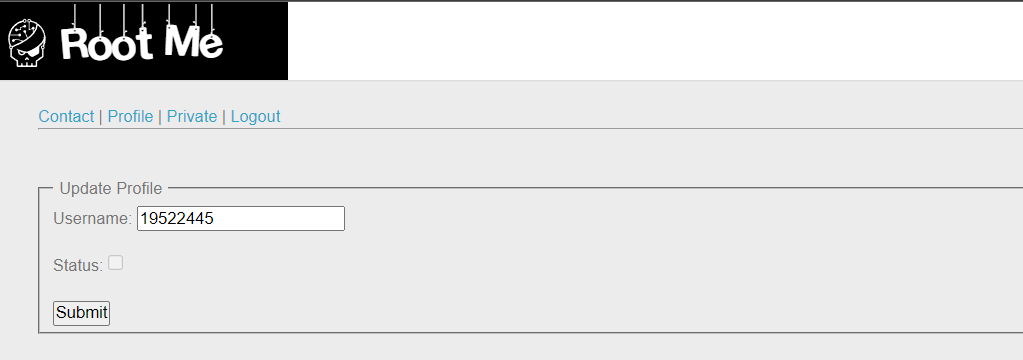Click the letter M in the logo

(x=181, y=44)
